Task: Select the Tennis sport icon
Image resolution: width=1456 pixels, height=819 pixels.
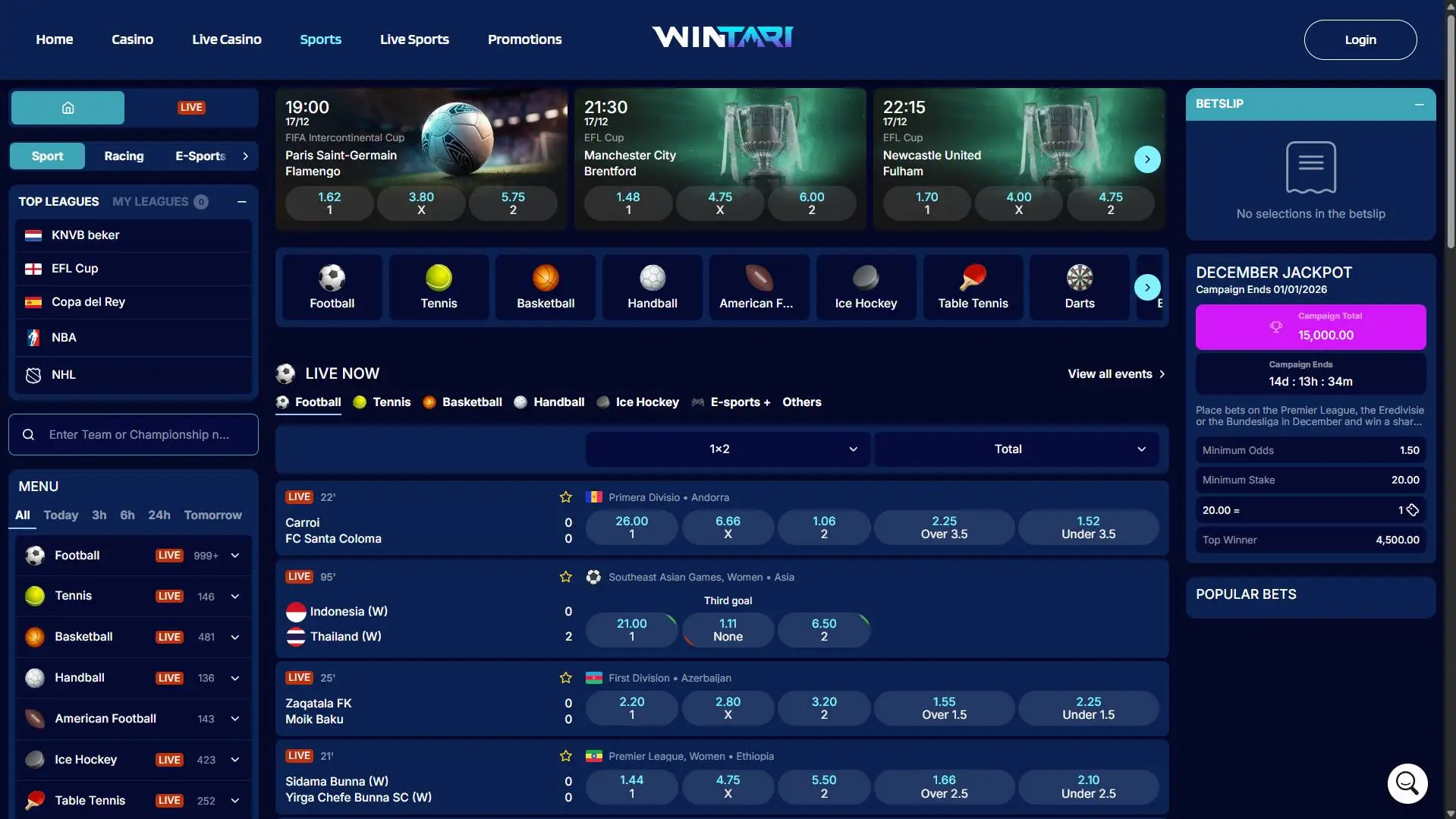Action: pyautogui.click(x=439, y=287)
